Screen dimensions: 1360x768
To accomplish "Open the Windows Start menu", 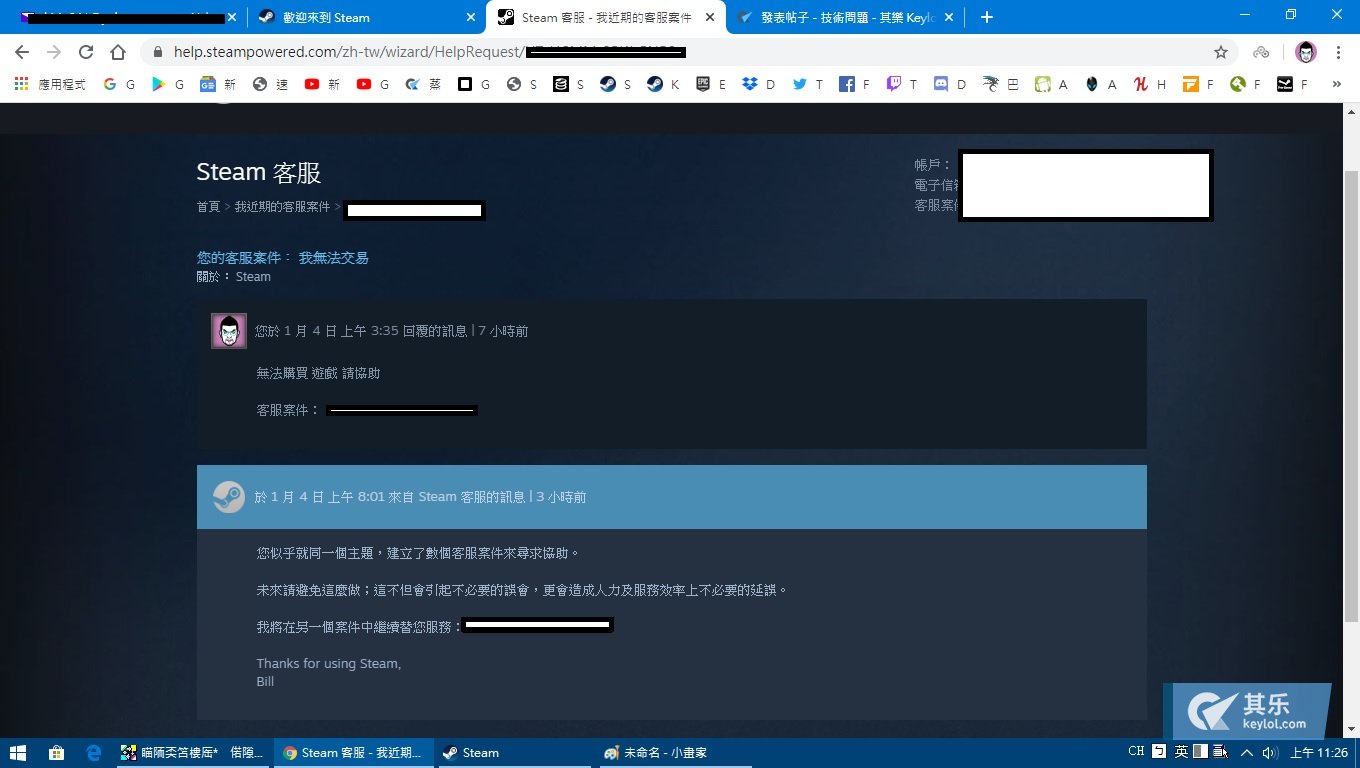I will pyautogui.click(x=17, y=753).
